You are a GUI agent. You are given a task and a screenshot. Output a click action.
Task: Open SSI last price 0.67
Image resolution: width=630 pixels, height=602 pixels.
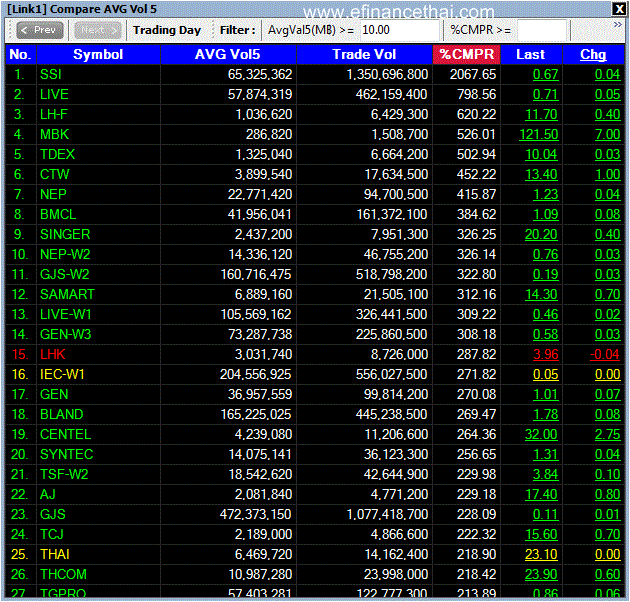(545, 74)
